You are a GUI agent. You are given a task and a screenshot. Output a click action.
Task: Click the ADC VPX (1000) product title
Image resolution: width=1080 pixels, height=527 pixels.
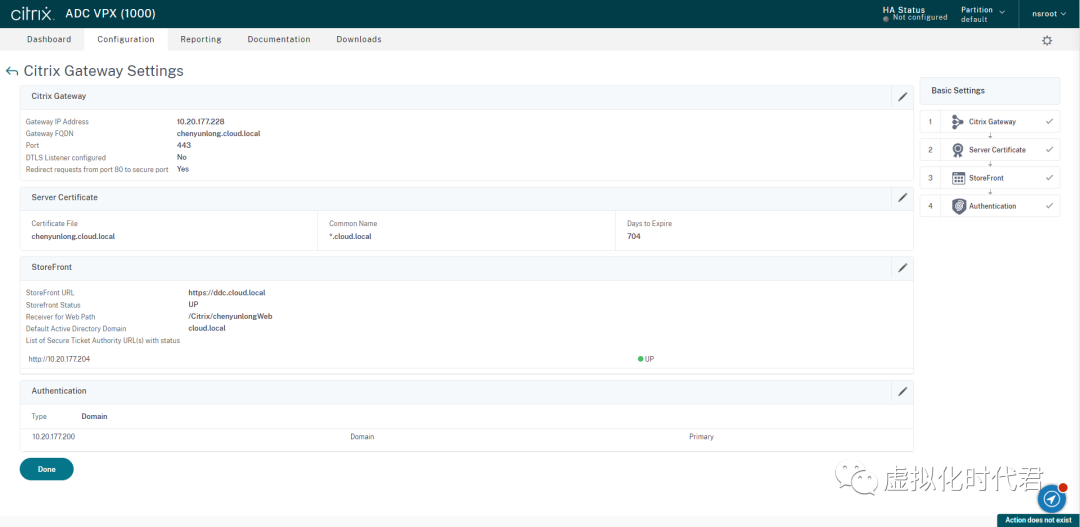coord(110,14)
